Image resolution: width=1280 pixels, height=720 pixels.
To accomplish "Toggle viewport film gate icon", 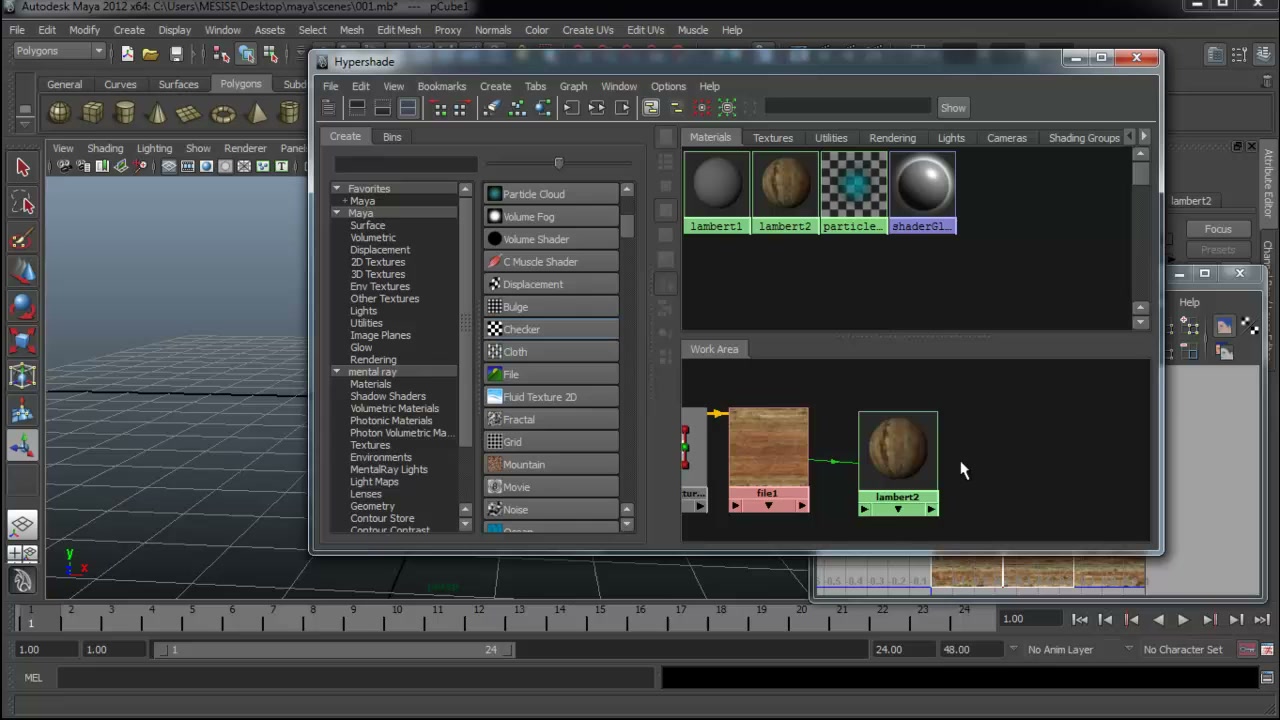I will [x=187, y=166].
